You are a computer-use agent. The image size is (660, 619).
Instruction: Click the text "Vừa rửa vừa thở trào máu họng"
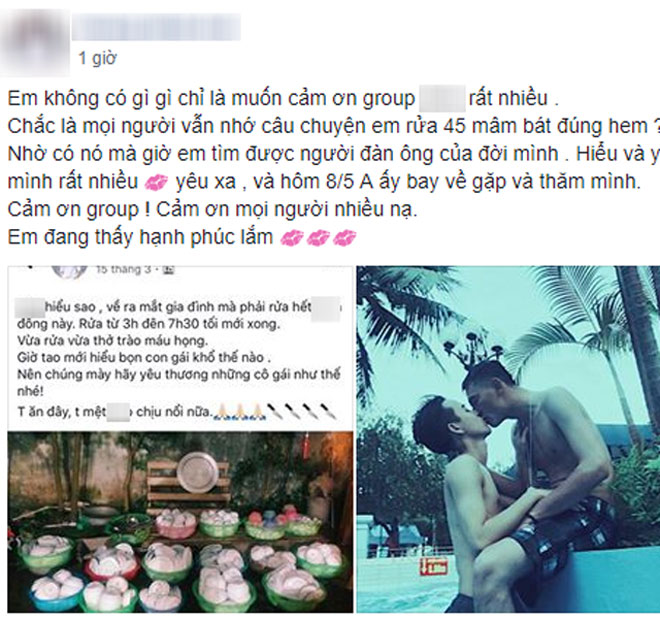tap(112, 340)
